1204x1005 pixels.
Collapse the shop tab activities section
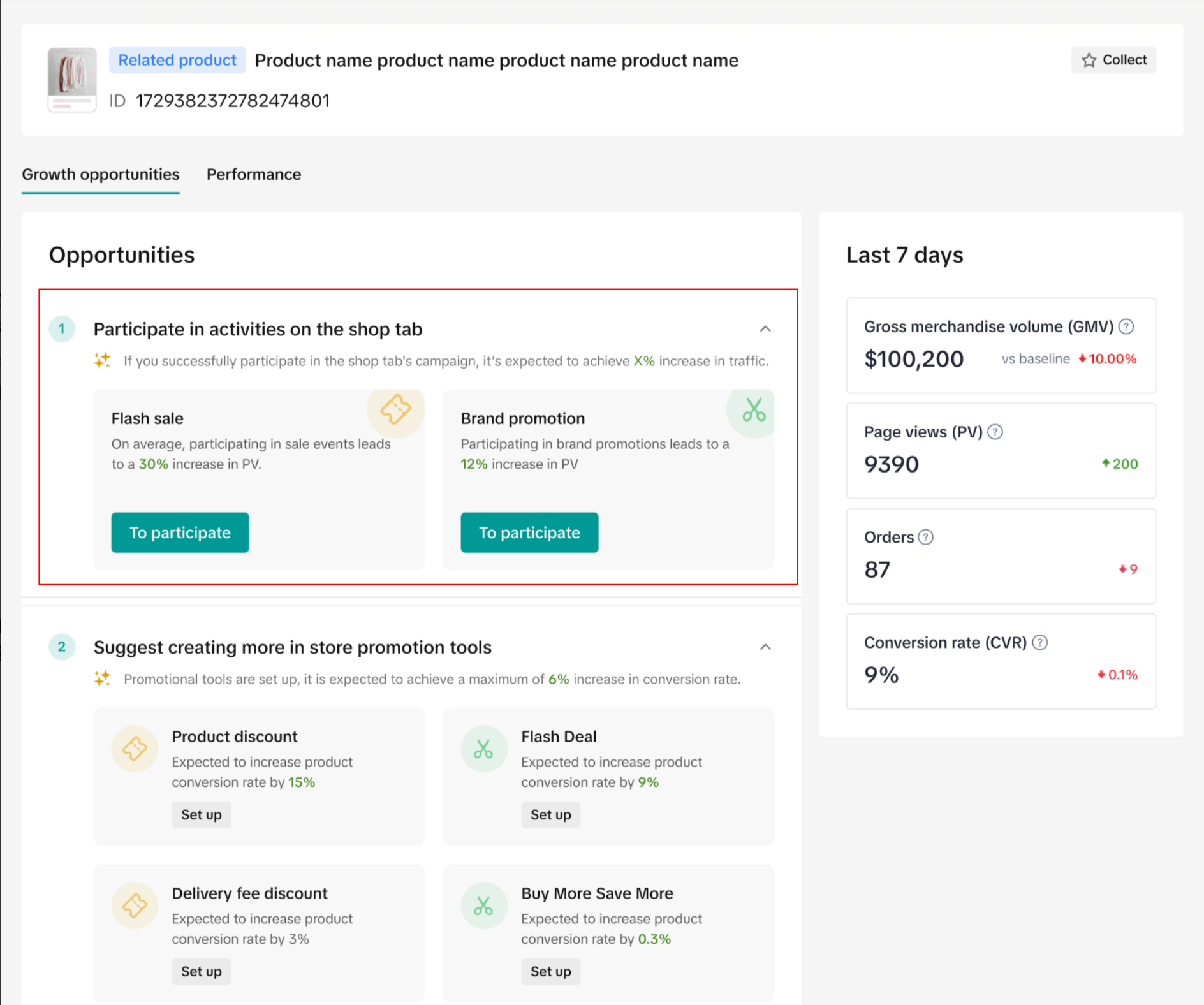point(765,329)
